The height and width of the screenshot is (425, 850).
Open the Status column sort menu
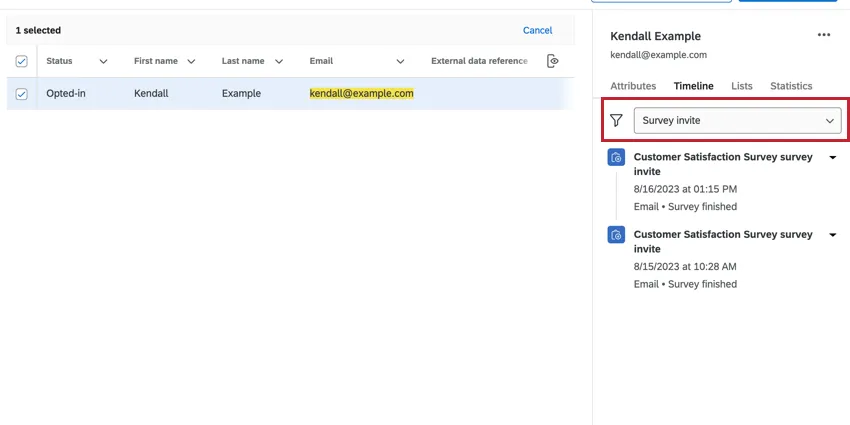(103, 61)
